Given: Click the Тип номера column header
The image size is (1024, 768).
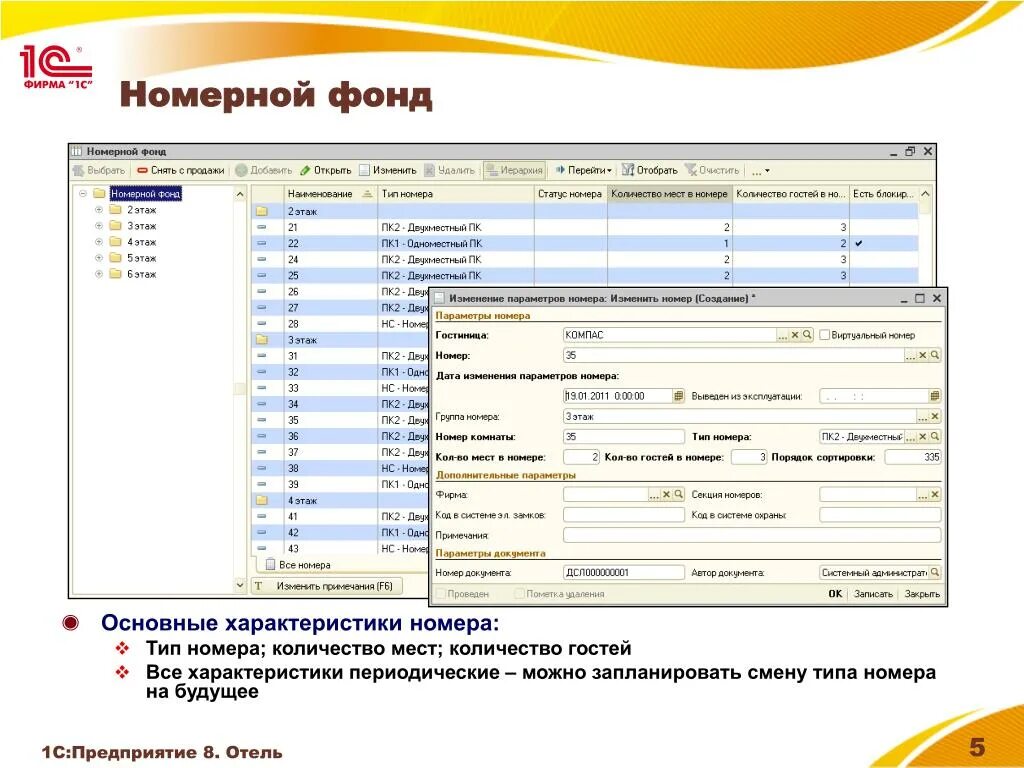Looking at the screenshot, I should pyautogui.click(x=456, y=194).
